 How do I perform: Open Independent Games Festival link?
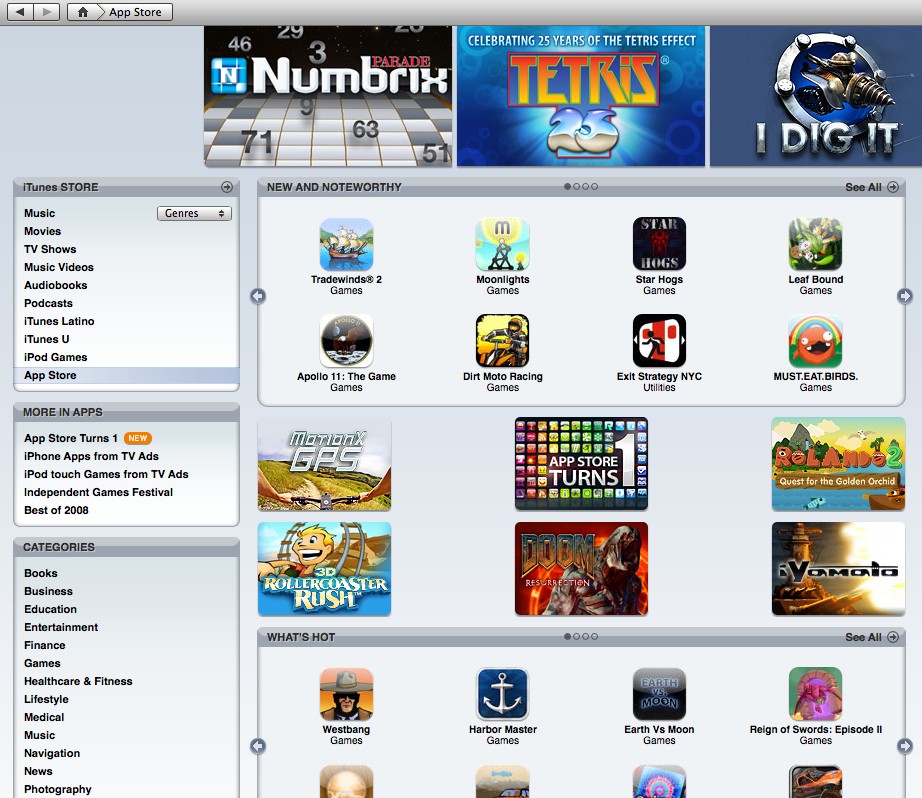point(98,492)
